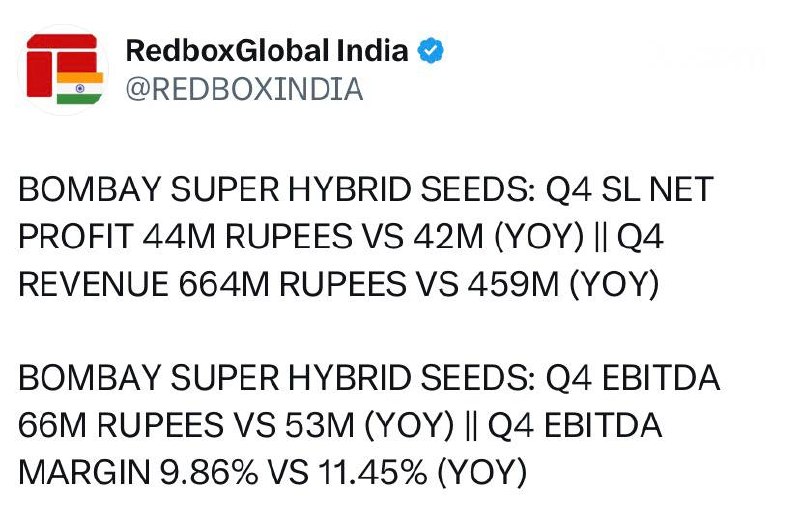Viewport: 800px width, 522px height.
Task: Open the RedboxGlobal India profile avatar
Action: [64, 70]
